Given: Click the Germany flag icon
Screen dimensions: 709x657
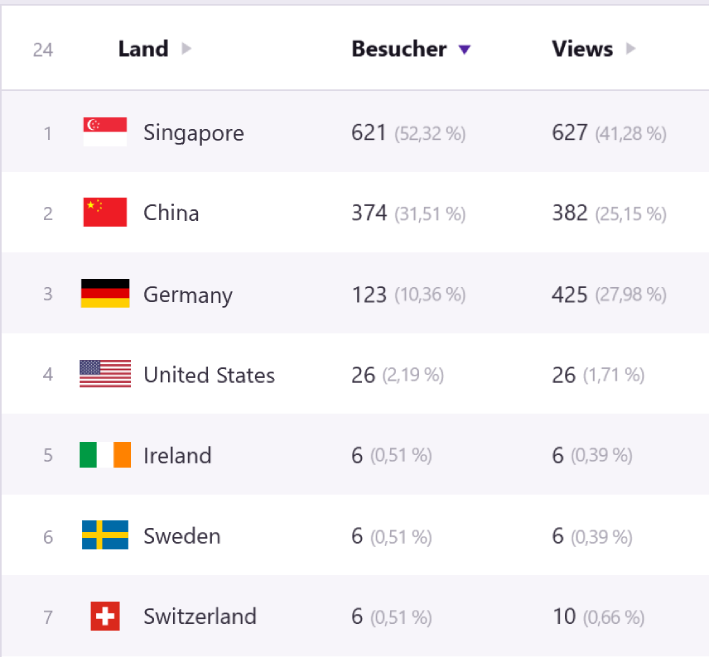Looking at the screenshot, I should [105, 293].
